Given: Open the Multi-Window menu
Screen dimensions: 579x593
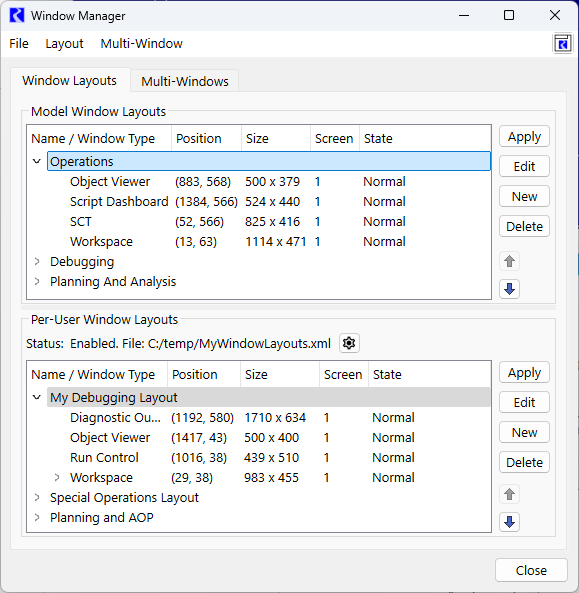Looking at the screenshot, I should (x=141, y=44).
